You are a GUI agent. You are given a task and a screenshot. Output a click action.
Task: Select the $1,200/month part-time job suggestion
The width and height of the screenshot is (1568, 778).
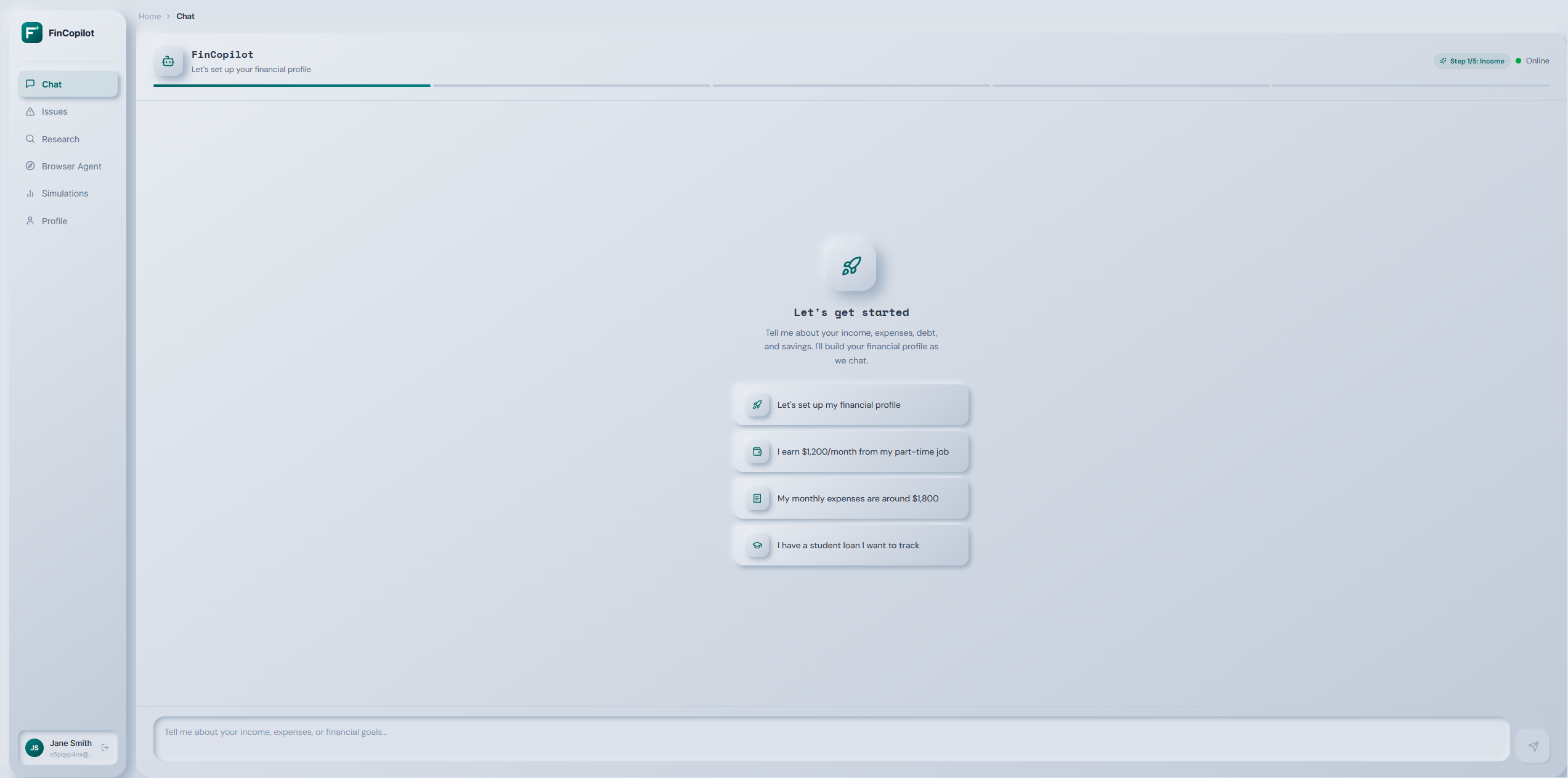coord(851,452)
